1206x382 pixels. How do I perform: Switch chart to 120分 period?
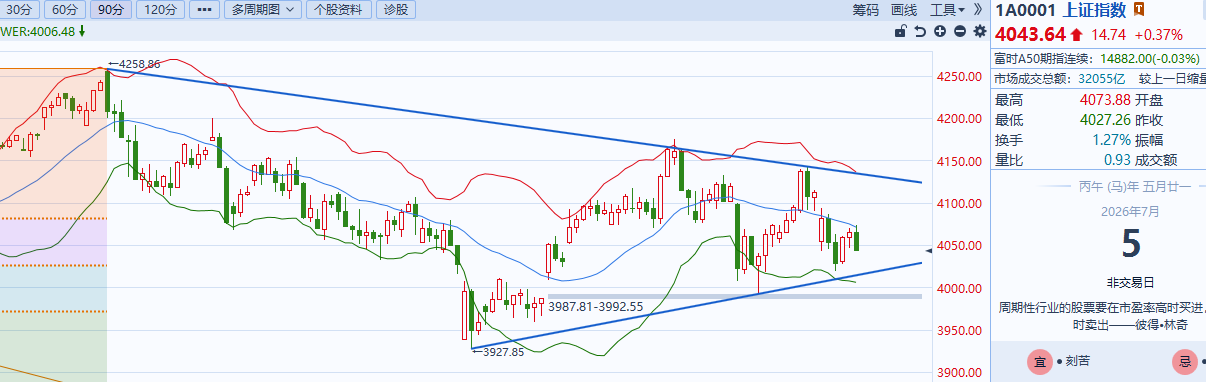point(159,9)
